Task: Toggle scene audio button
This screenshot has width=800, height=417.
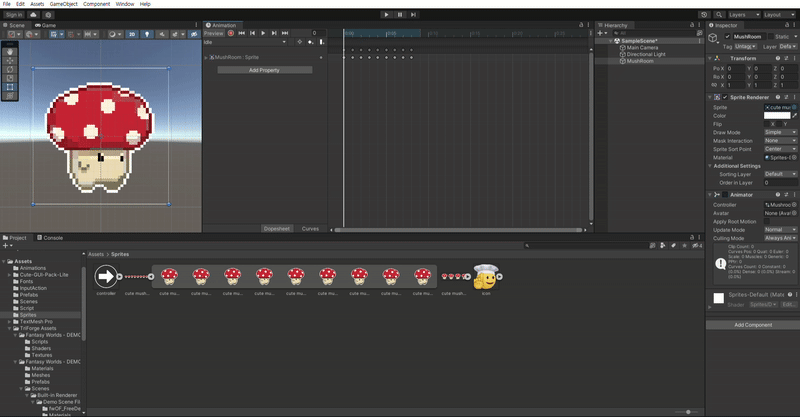Action: tap(162, 34)
